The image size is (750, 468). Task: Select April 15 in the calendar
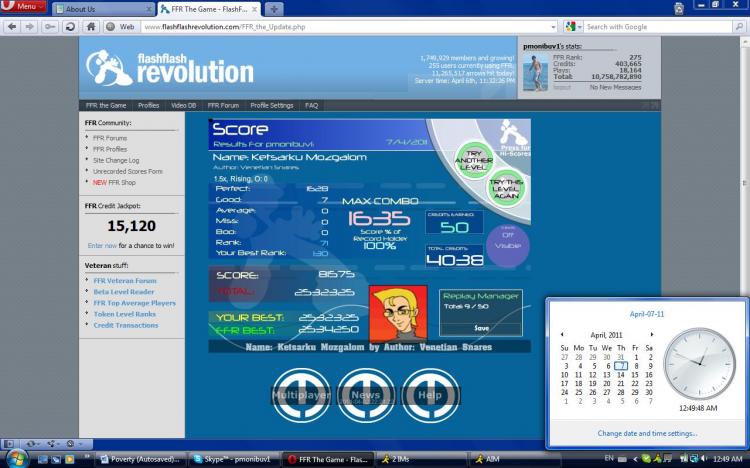point(635,375)
